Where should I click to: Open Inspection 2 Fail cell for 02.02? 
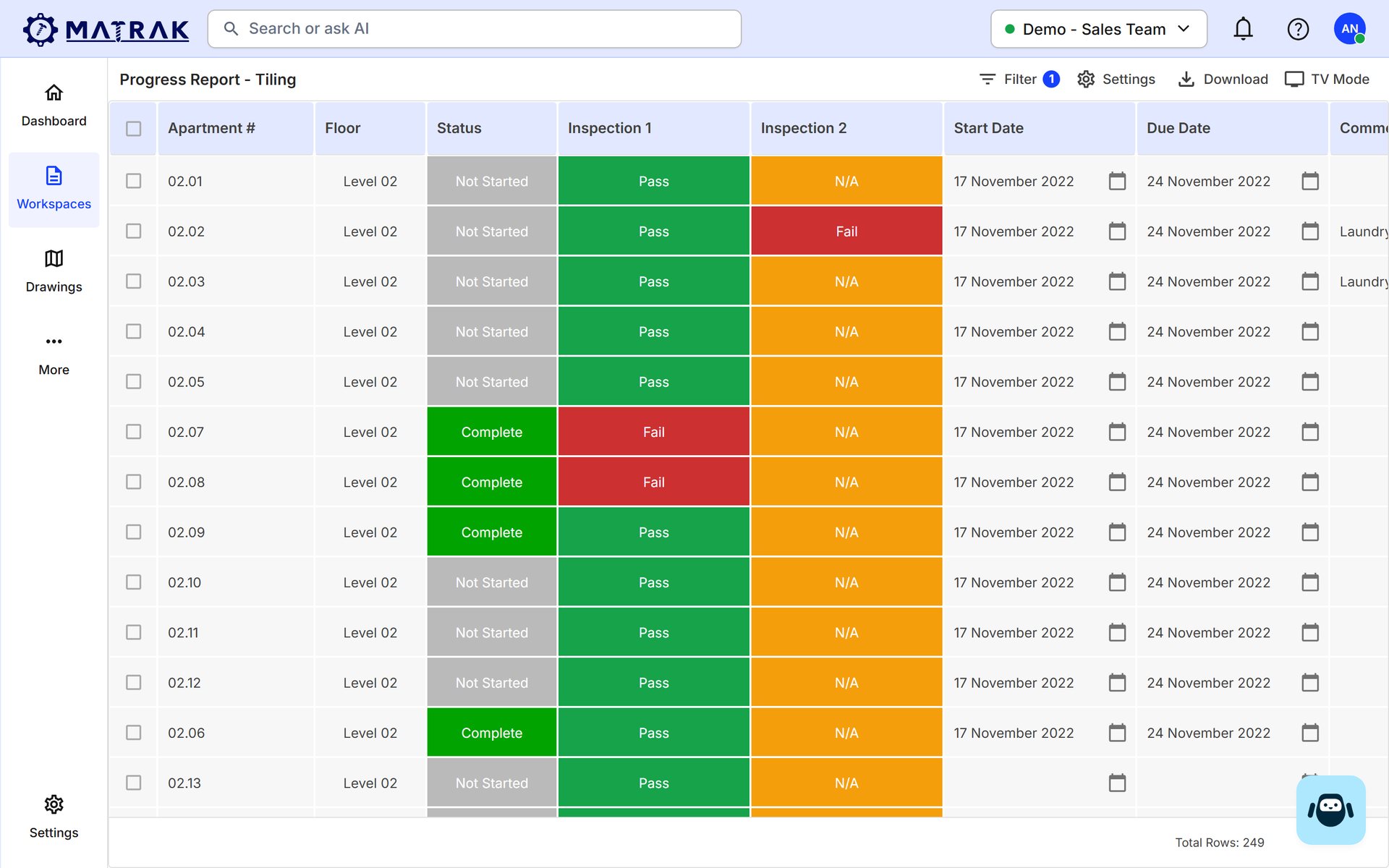click(846, 231)
